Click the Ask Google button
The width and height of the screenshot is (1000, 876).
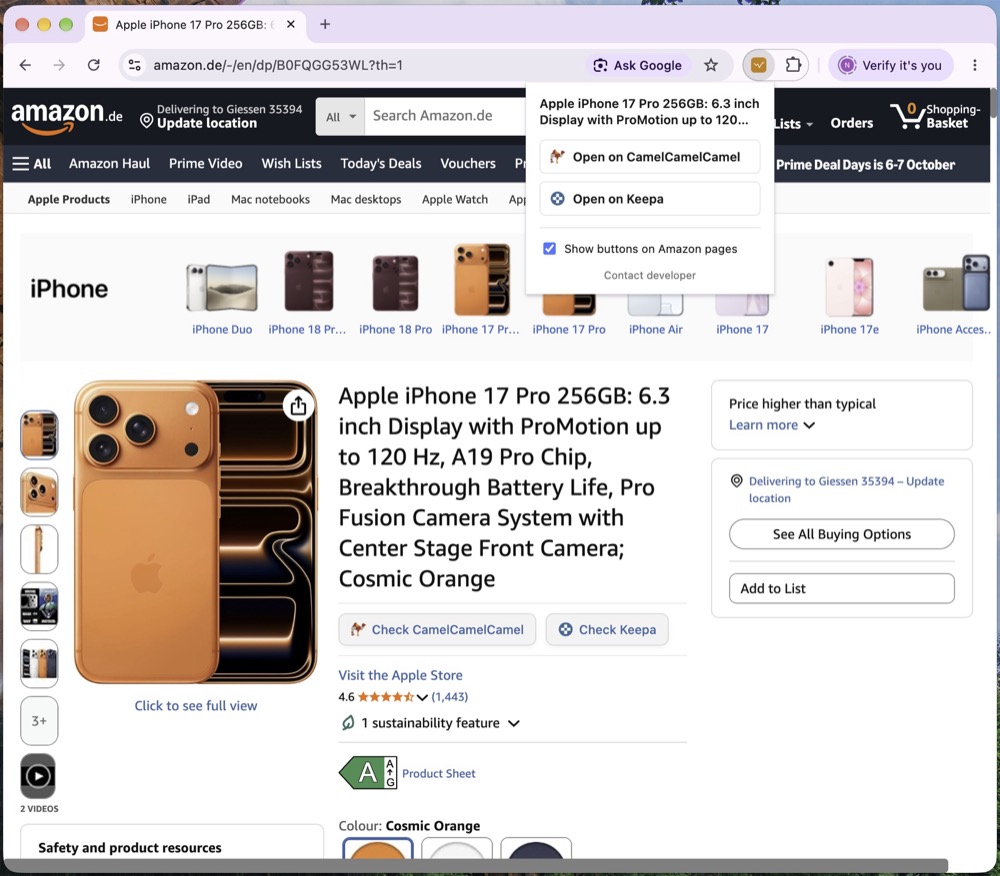pos(637,65)
